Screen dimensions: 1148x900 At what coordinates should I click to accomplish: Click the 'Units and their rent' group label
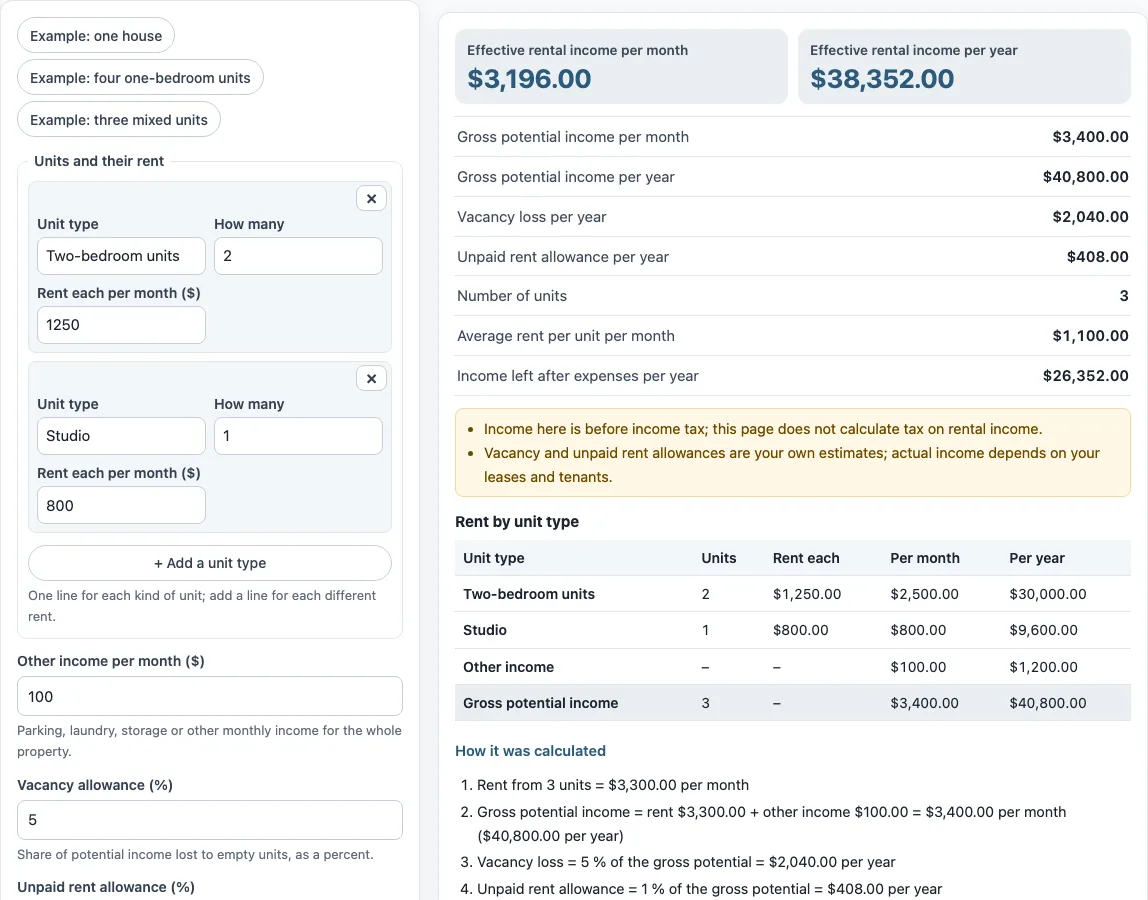pos(99,161)
